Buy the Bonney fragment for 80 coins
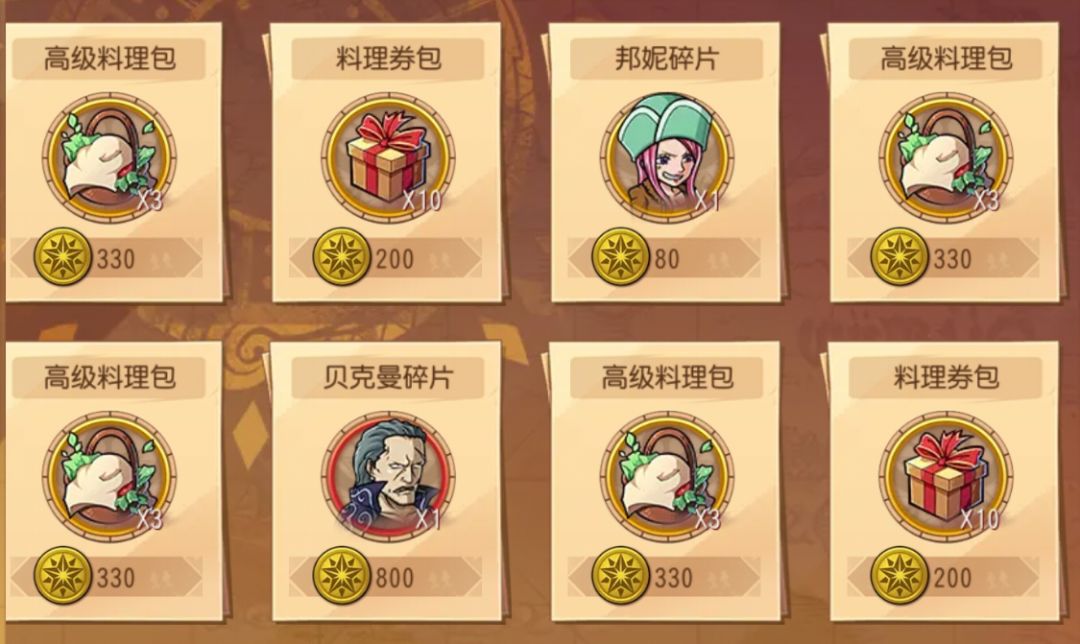Image resolution: width=1080 pixels, height=644 pixels. coord(664,258)
